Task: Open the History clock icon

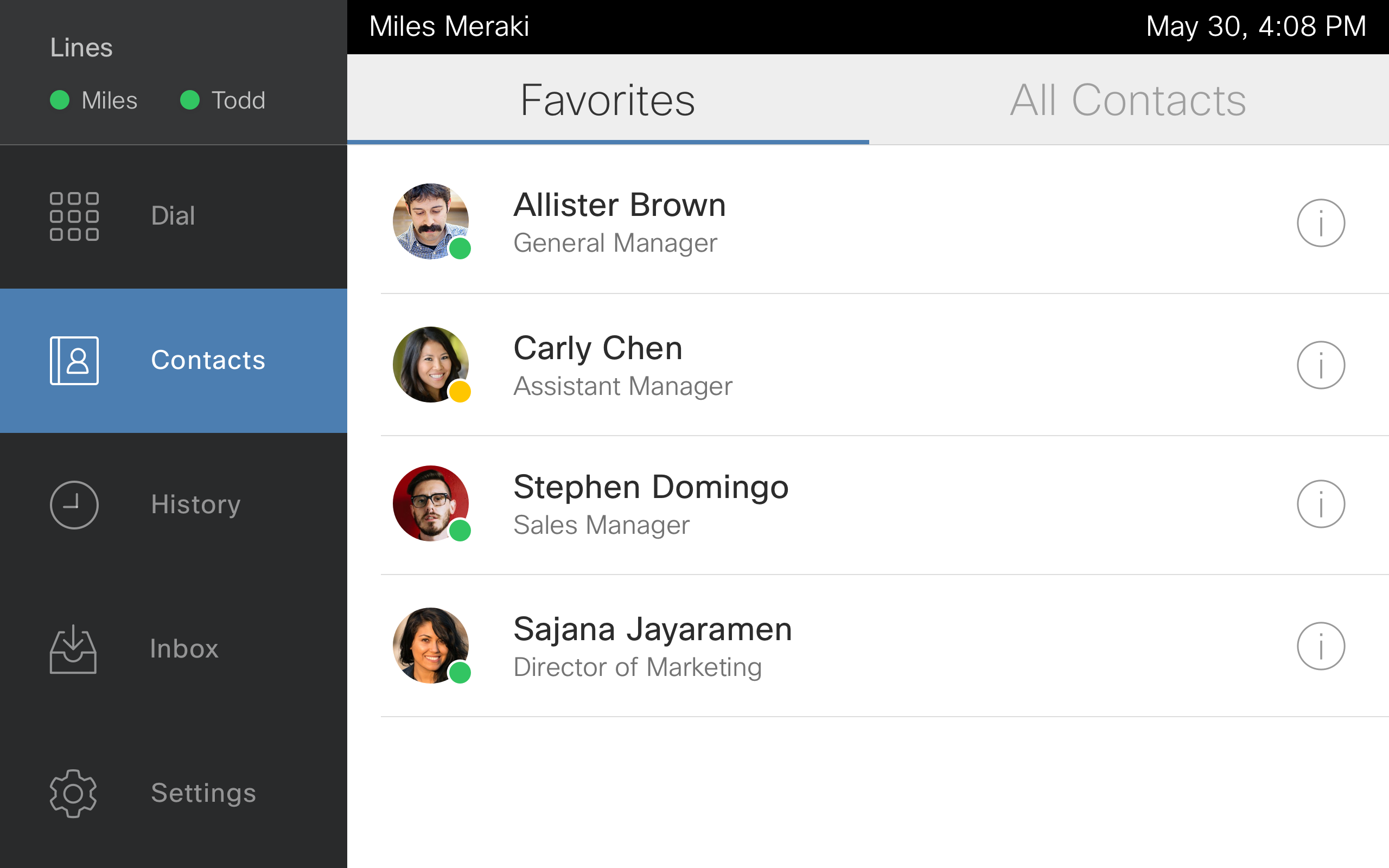Action: (x=74, y=505)
